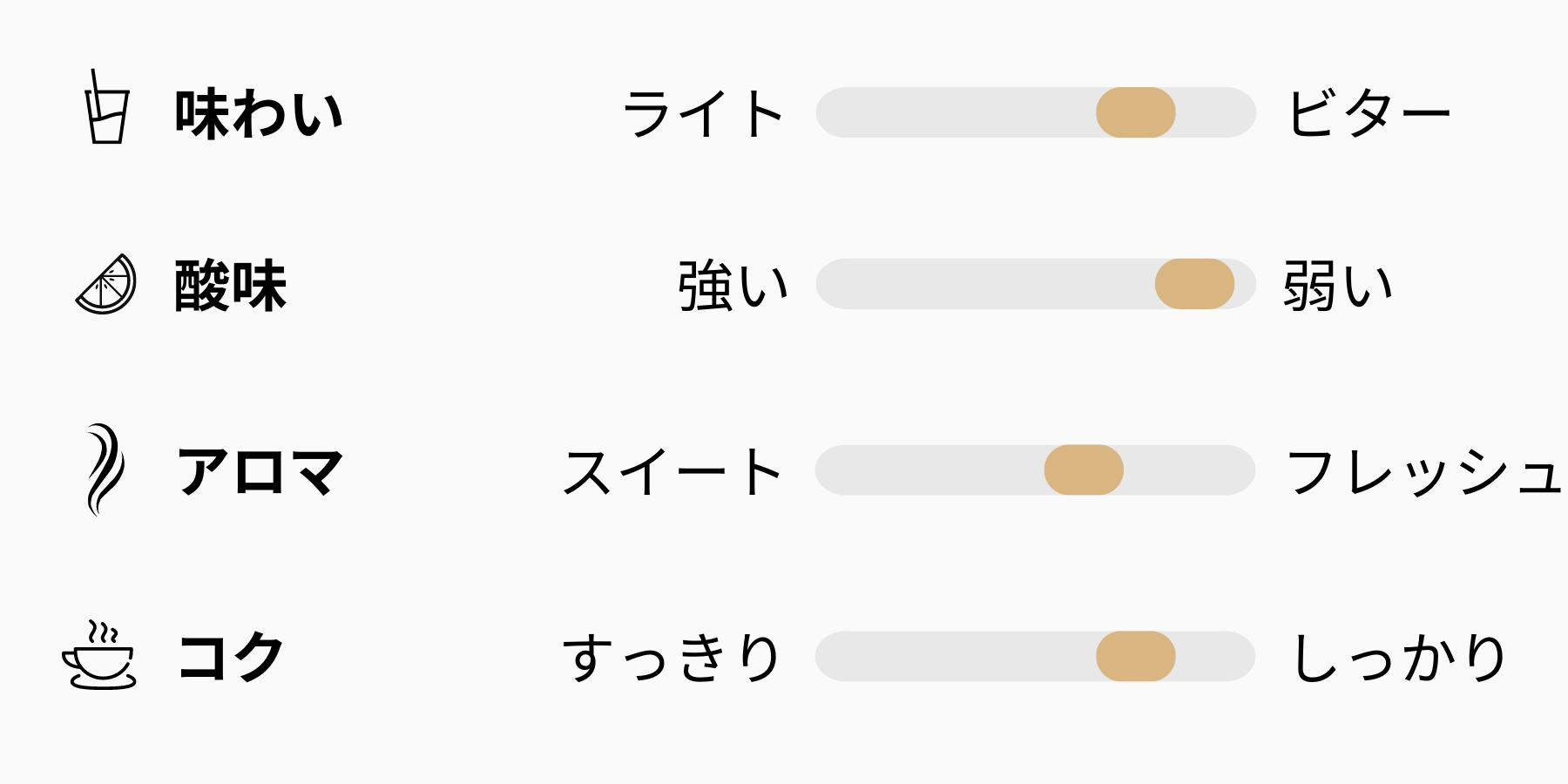
Task: Select the すっきり body label
Action: (672, 658)
